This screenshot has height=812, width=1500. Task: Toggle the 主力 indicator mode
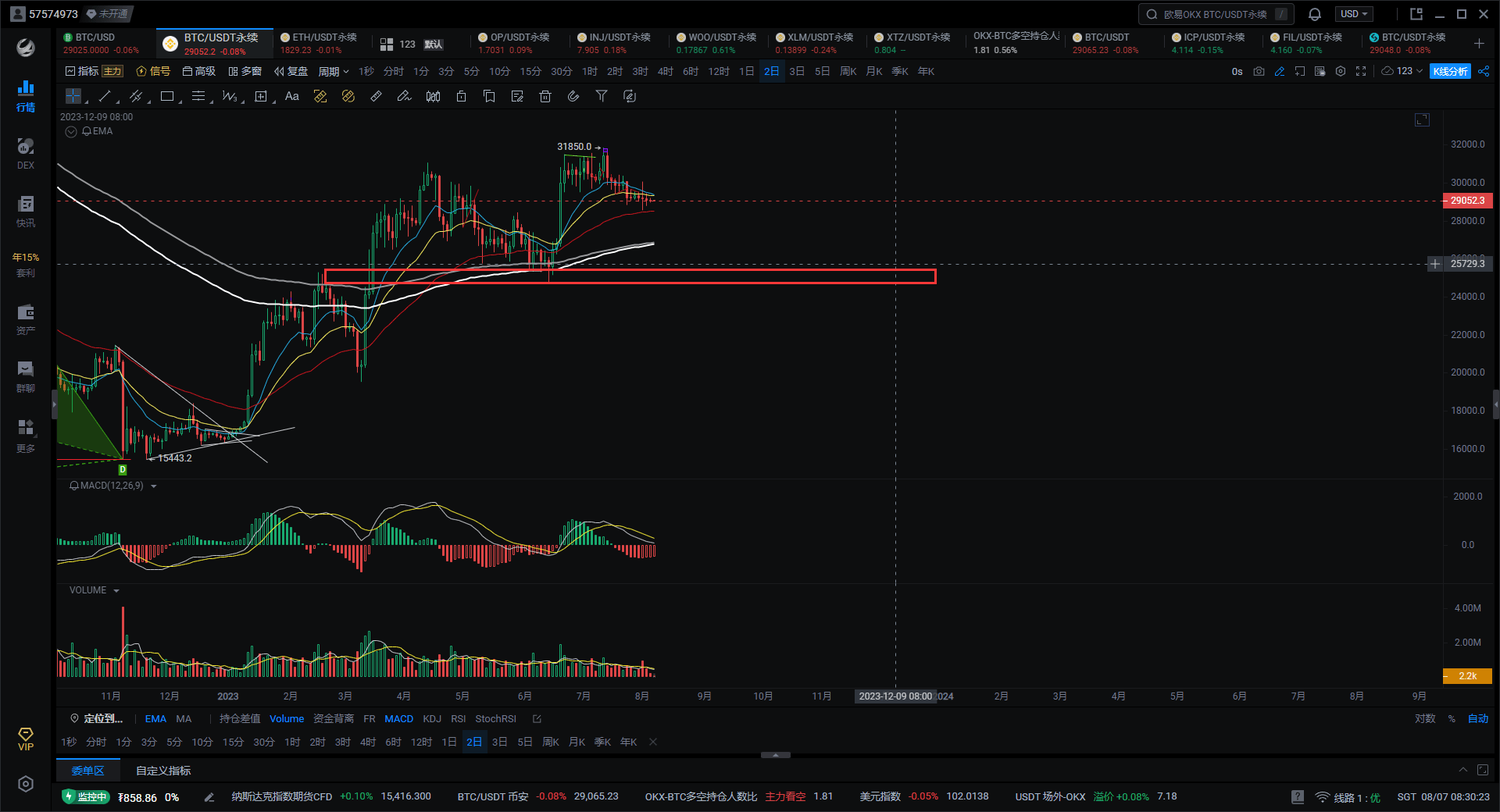112,71
